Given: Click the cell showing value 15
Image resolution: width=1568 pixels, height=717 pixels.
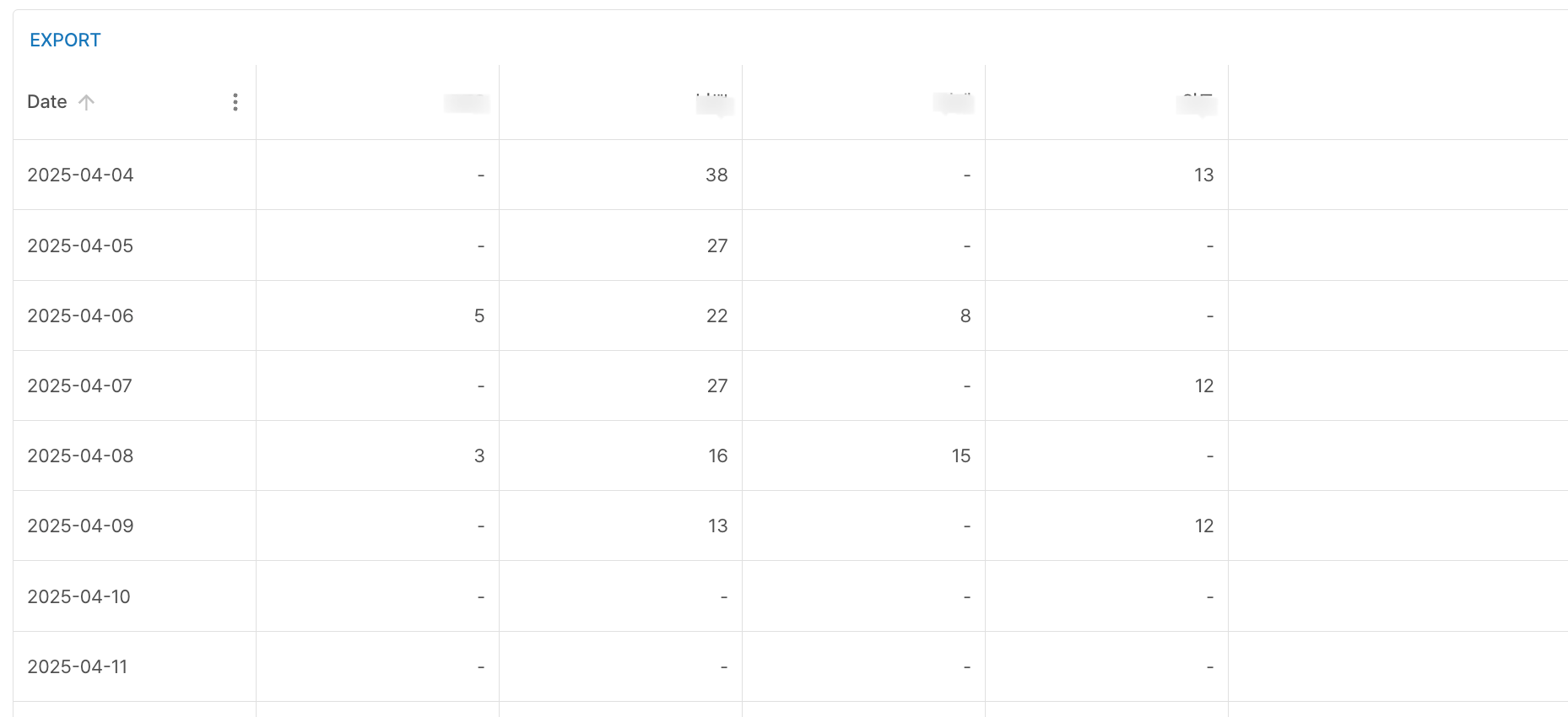Looking at the screenshot, I should [961, 456].
